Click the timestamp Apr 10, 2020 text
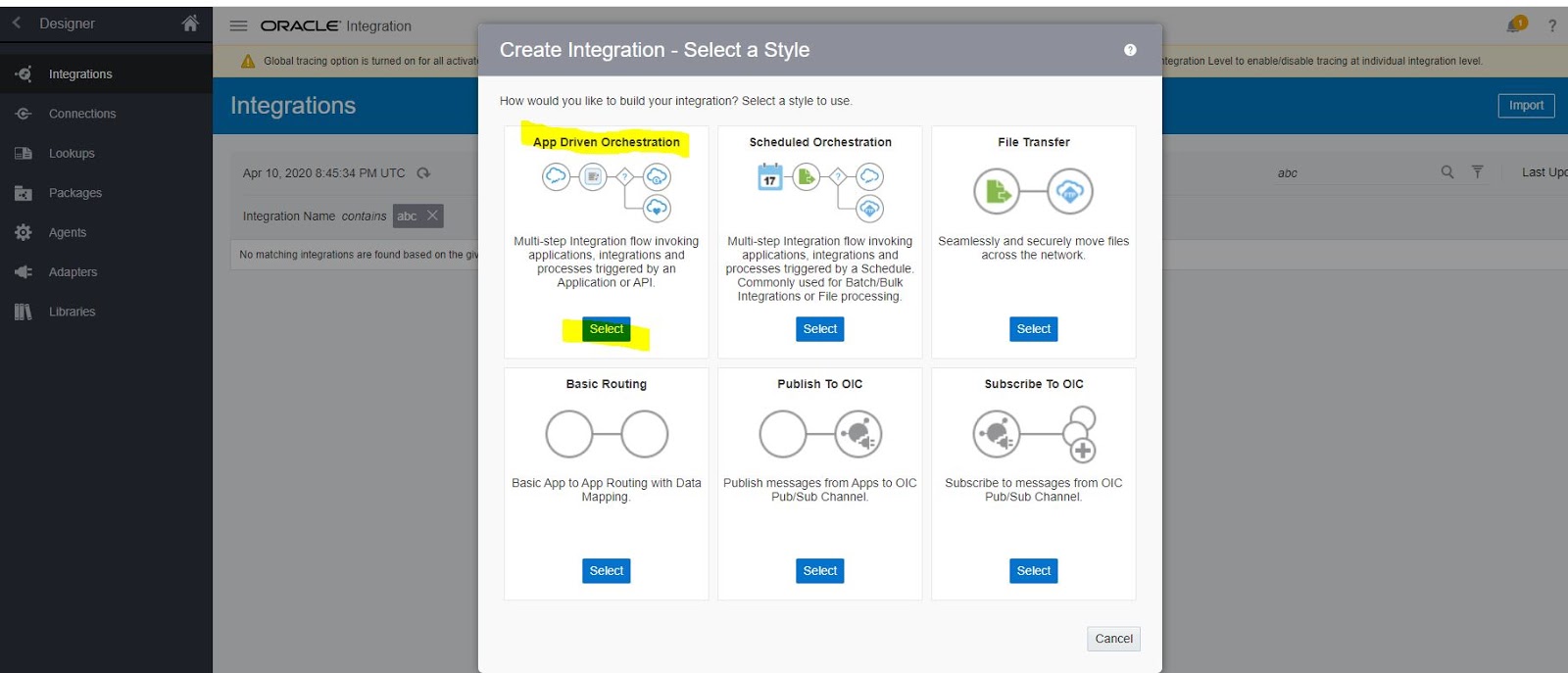1568x673 pixels. click(x=323, y=173)
